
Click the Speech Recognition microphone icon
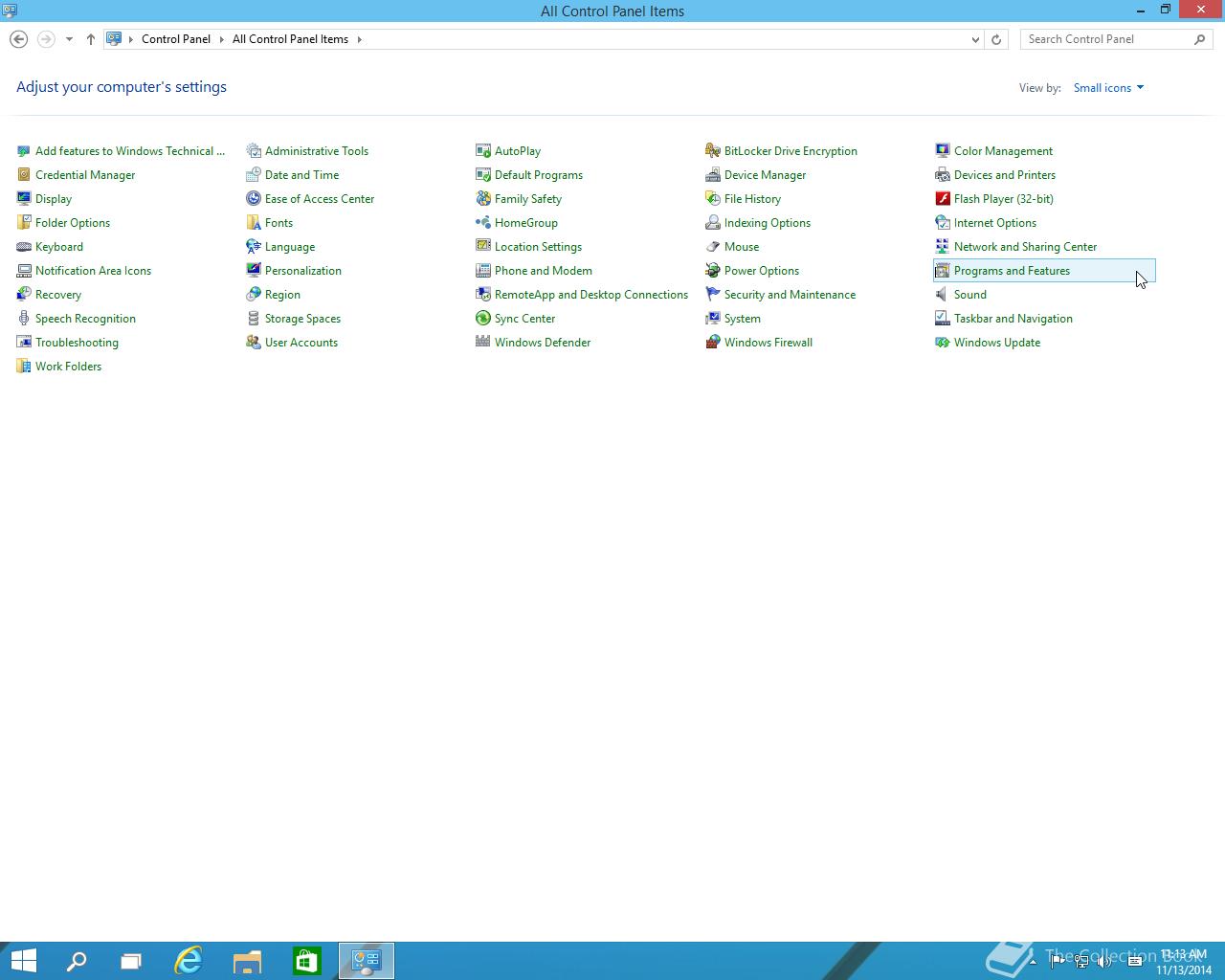24,318
